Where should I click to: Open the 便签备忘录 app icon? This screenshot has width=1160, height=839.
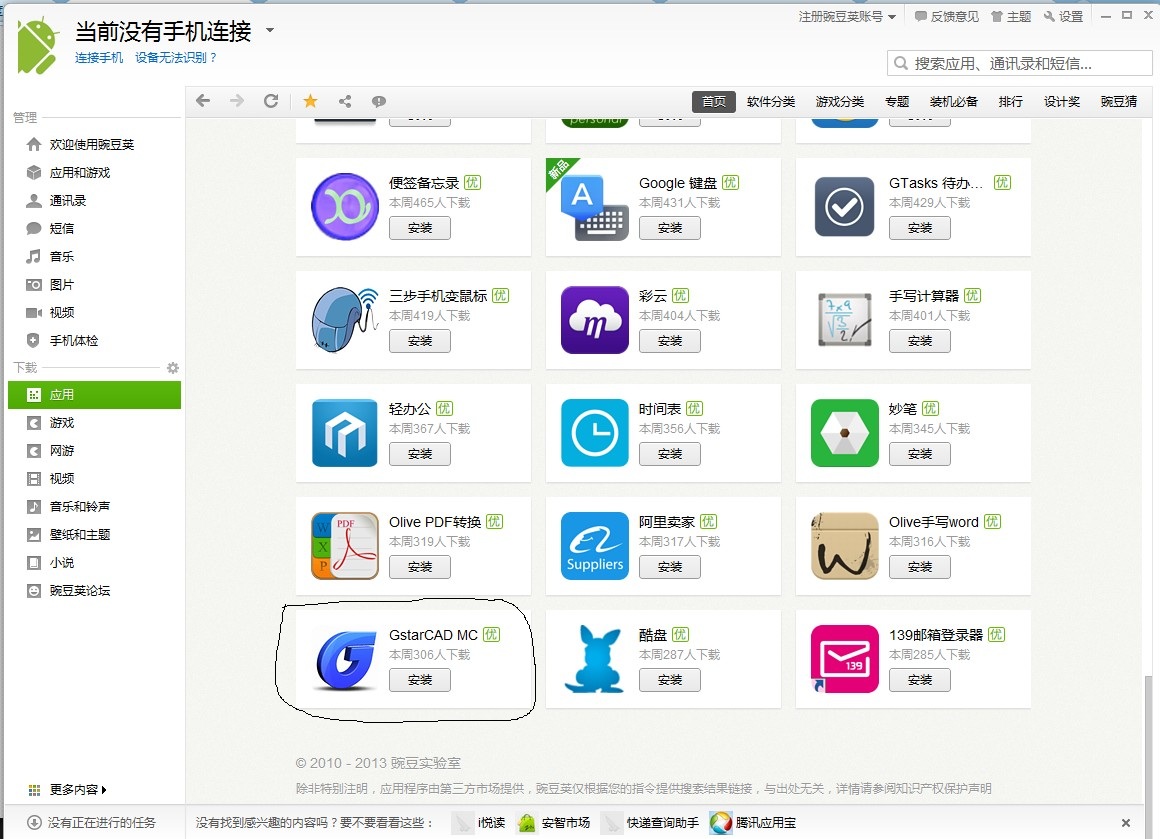(345, 206)
